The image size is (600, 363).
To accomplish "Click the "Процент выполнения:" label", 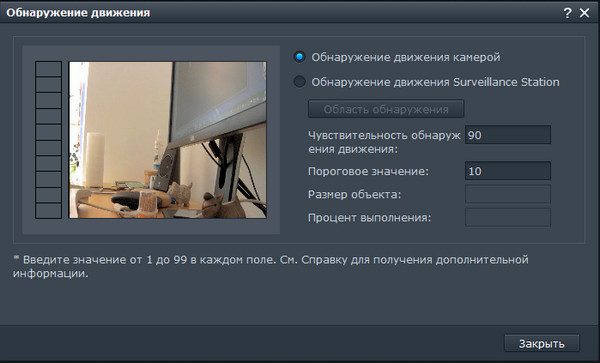I will [x=369, y=218].
